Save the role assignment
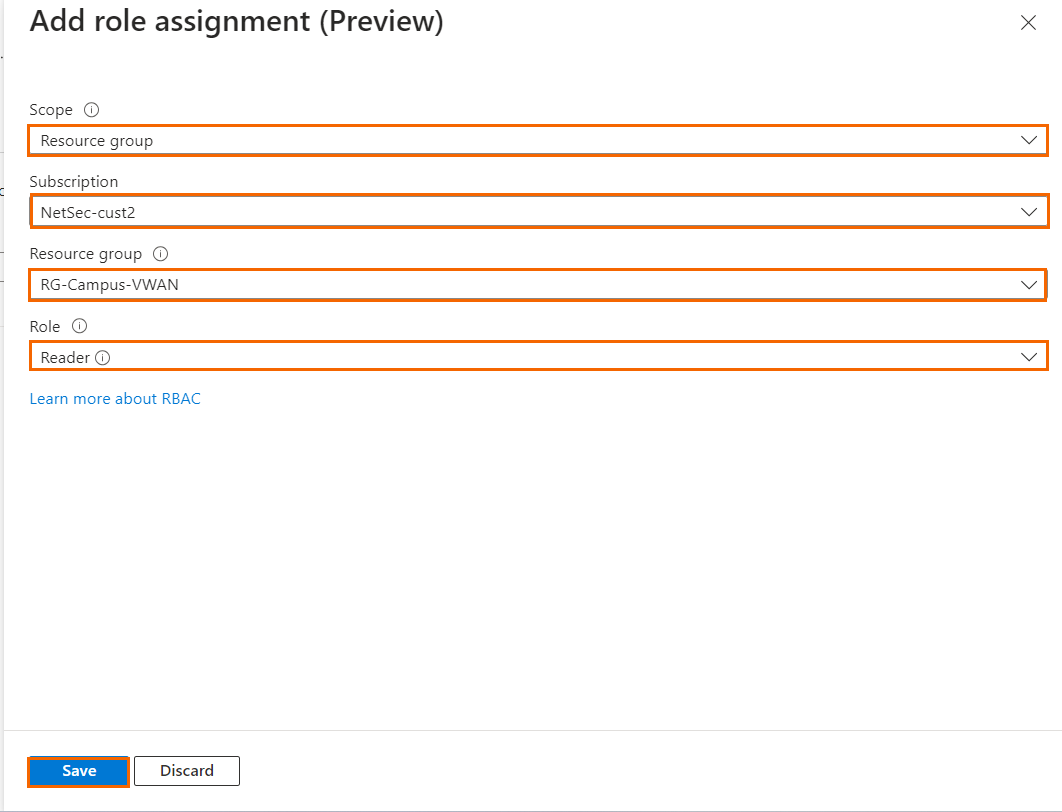The width and height of the screenshot is (1062, 812). (x=79, y=771)
